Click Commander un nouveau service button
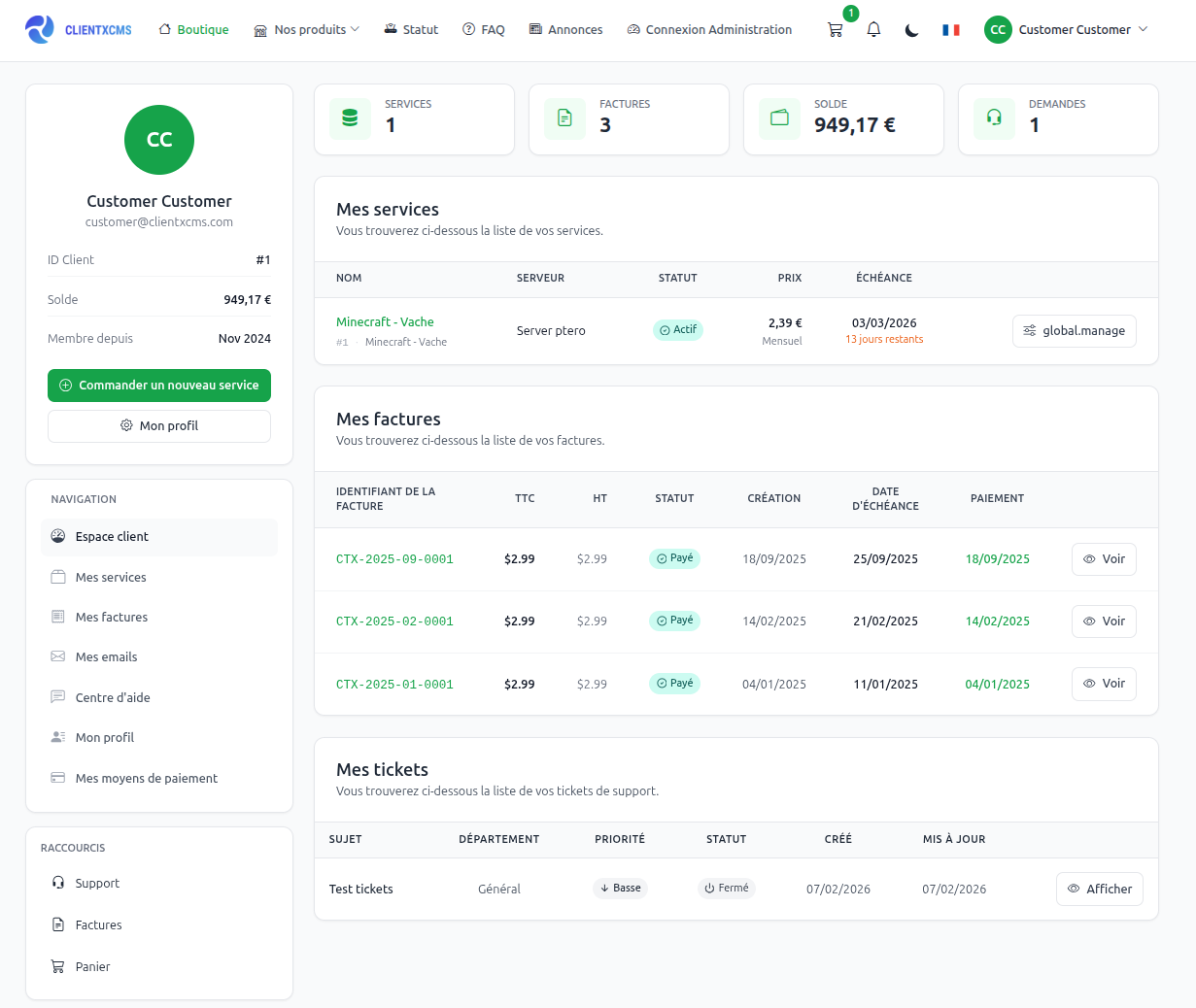1196x1008 pixels. coord(159,386)
